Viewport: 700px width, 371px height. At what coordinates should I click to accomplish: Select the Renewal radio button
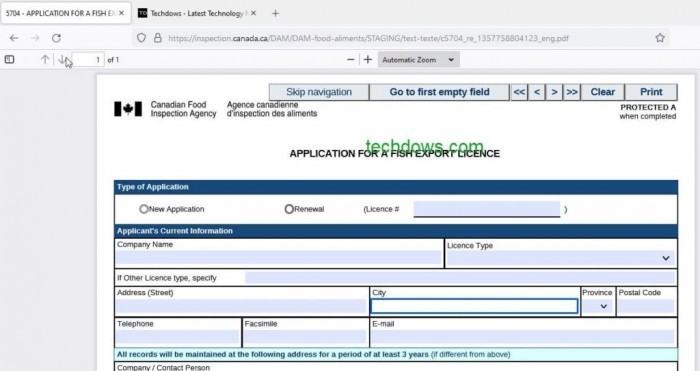(289, 209)
